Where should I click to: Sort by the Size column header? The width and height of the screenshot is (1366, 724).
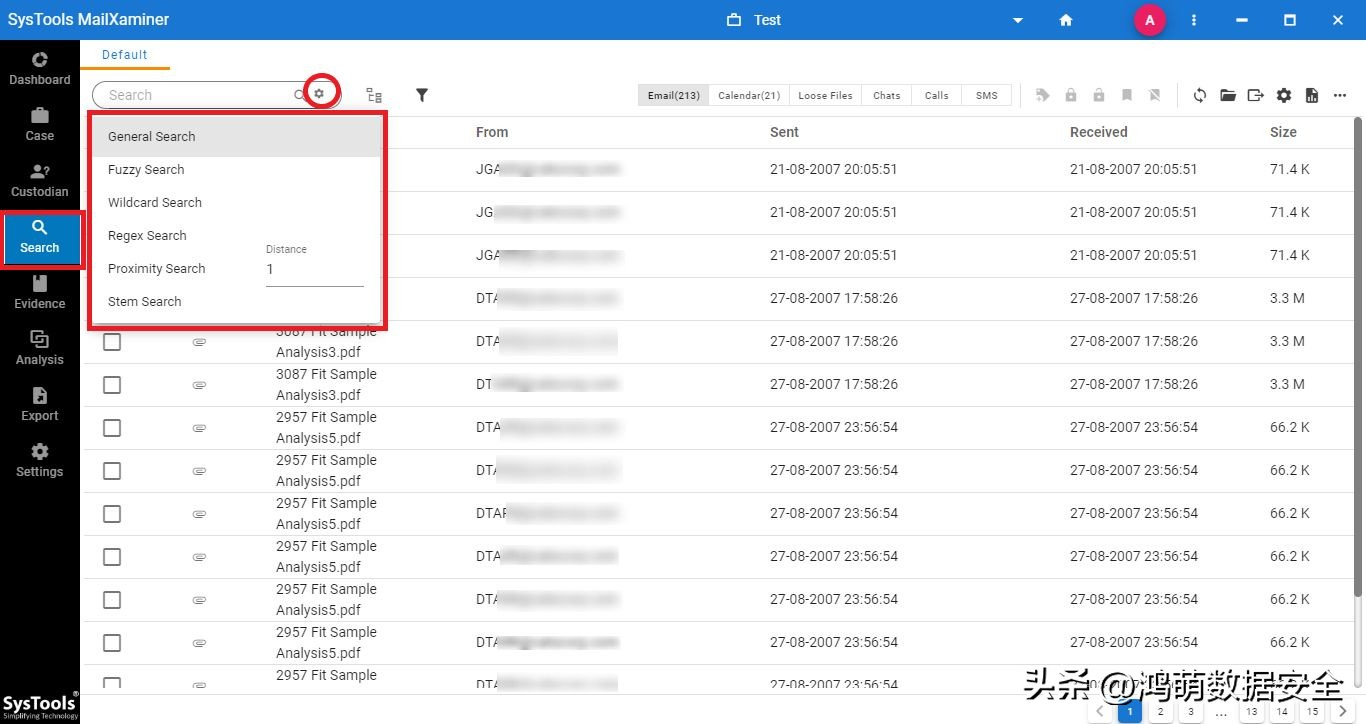point(1284,132)
